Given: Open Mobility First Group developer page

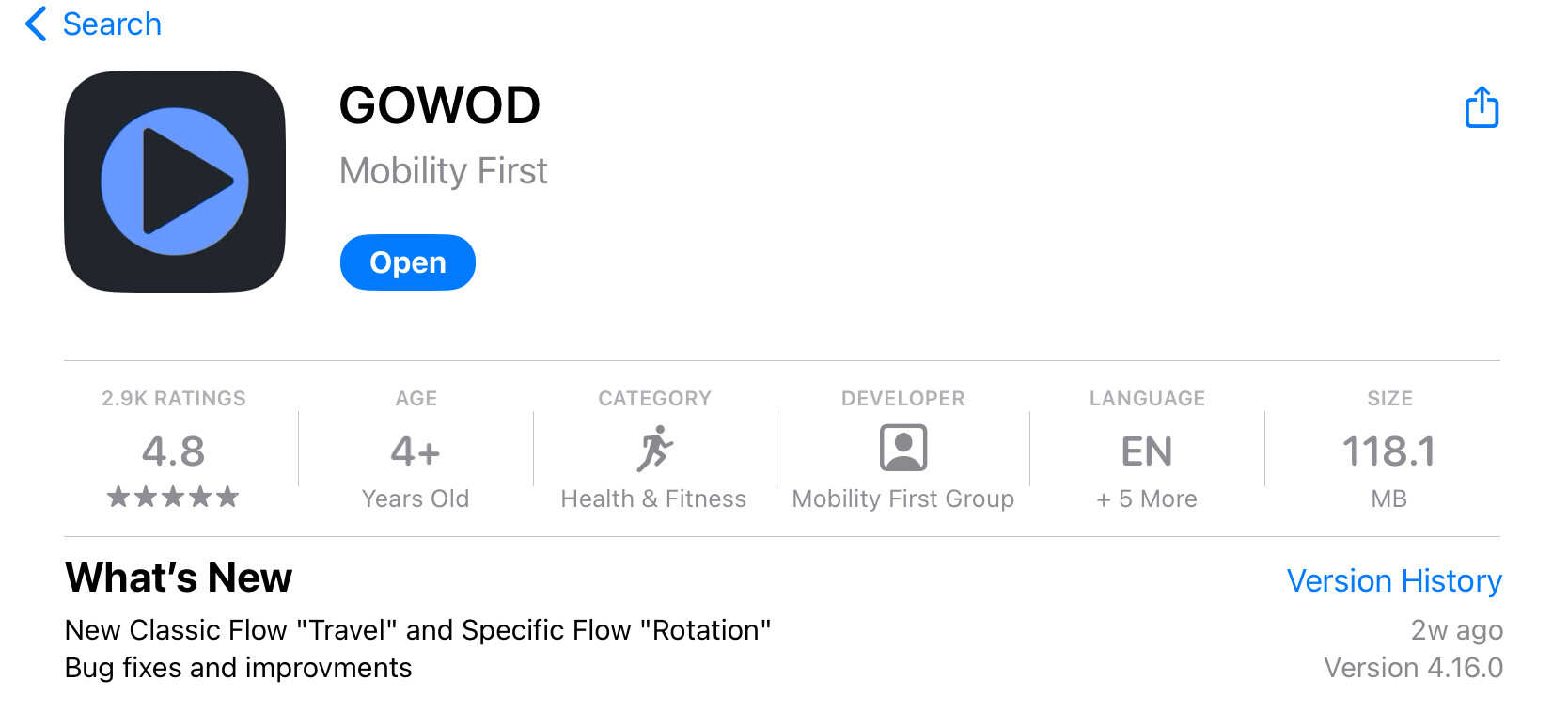Looking at the screenshot, I should click(x=902, y=499).
